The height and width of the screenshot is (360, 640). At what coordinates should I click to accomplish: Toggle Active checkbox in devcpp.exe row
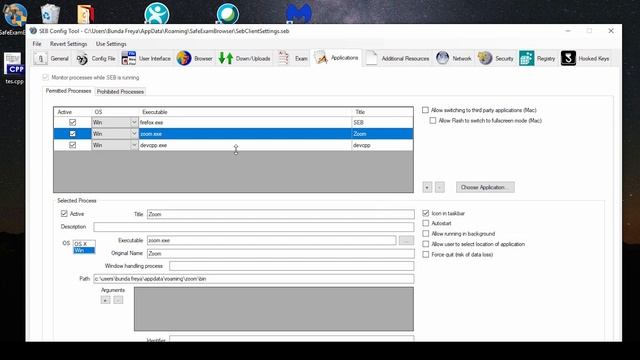(x=73, y=145)
